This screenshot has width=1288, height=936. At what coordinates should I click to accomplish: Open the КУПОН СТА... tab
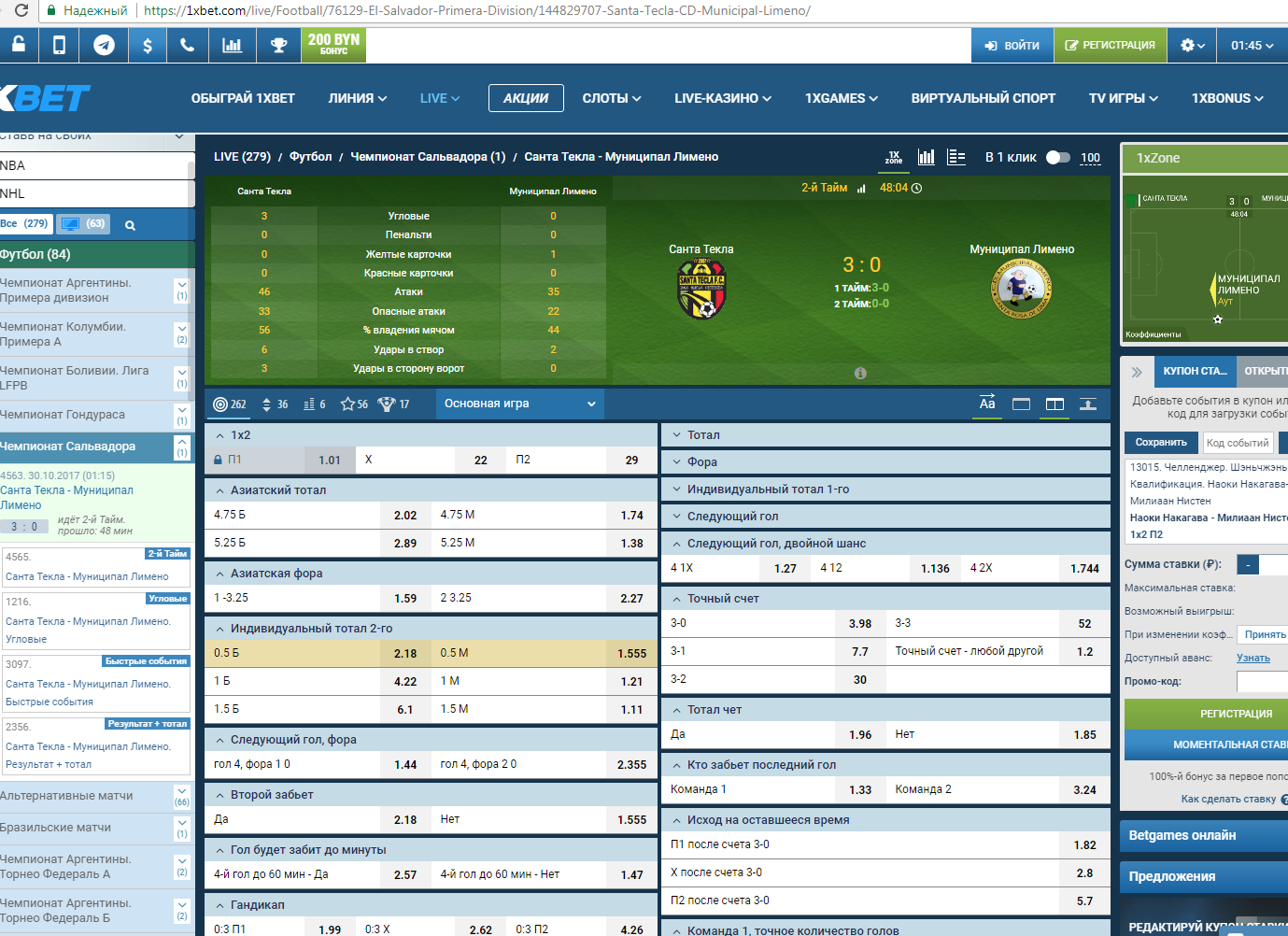1195,371
